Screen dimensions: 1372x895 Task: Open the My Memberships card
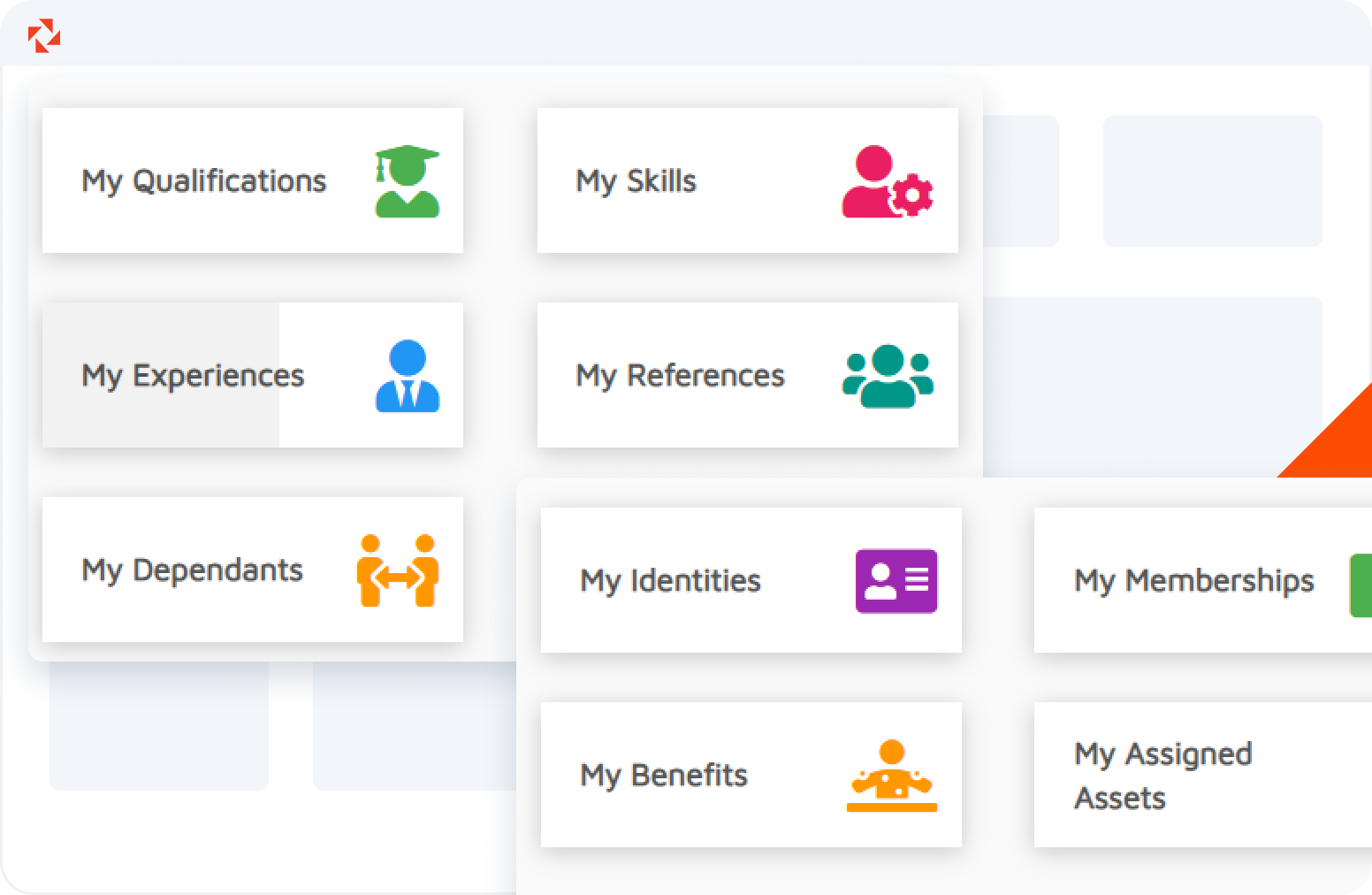coord(1193,581)
